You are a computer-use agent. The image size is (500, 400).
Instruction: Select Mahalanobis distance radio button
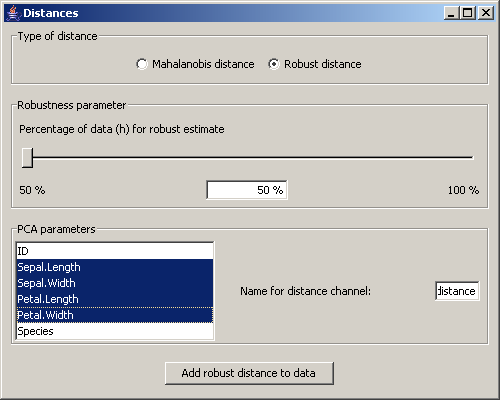pyautogui.click(x=142, y=64)
